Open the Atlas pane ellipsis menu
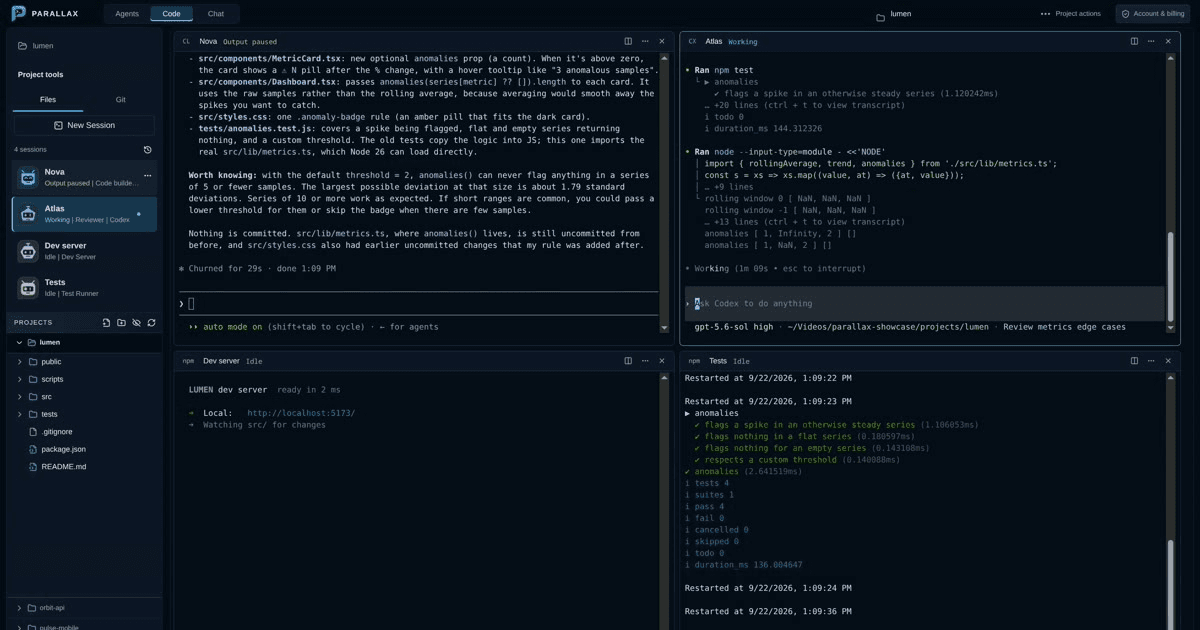The image size is (1200, 630). tap(1151, 41)
